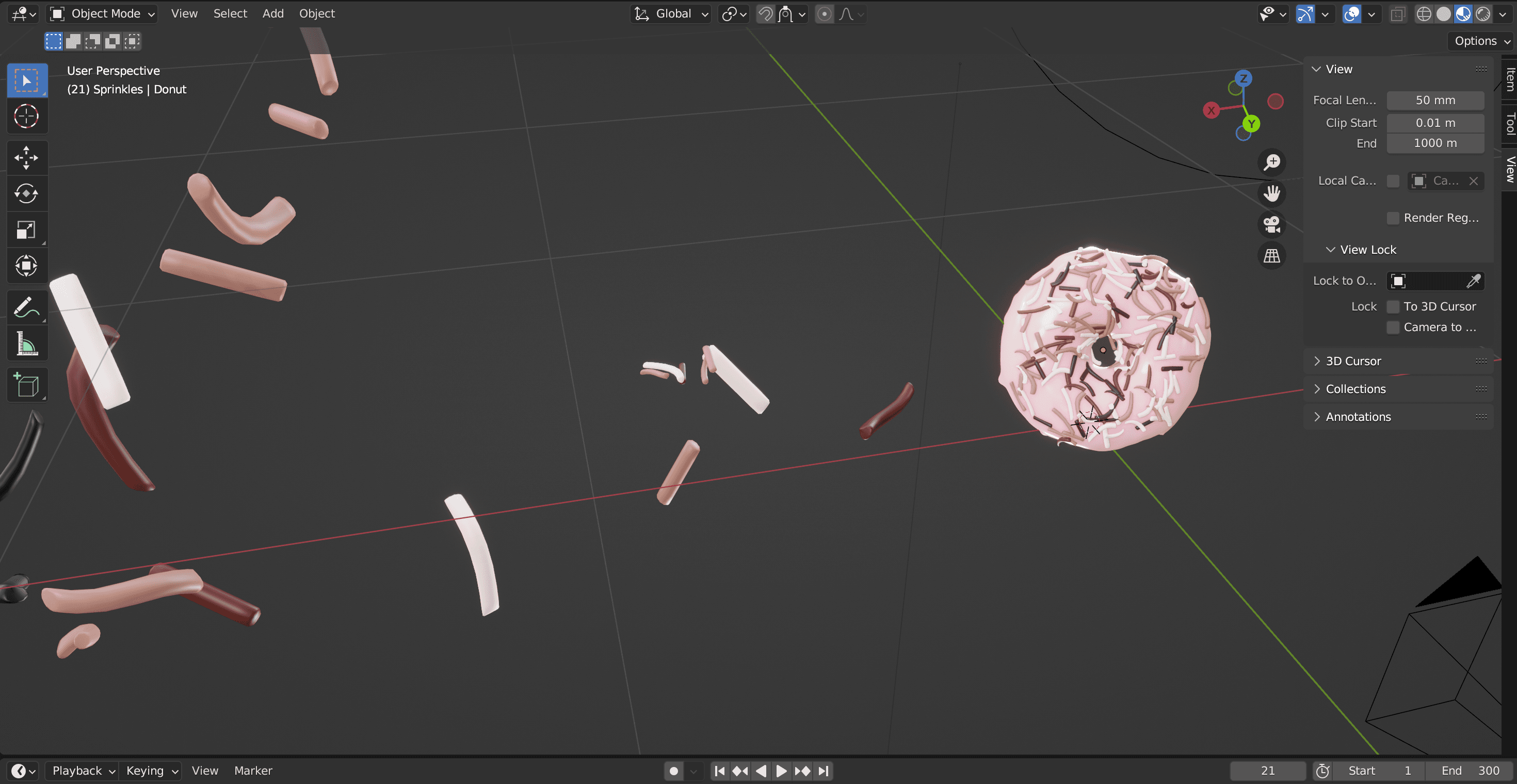Click the Focal Length 50 mm field
Screen dimensions: 1517x784
point(1434,100)
